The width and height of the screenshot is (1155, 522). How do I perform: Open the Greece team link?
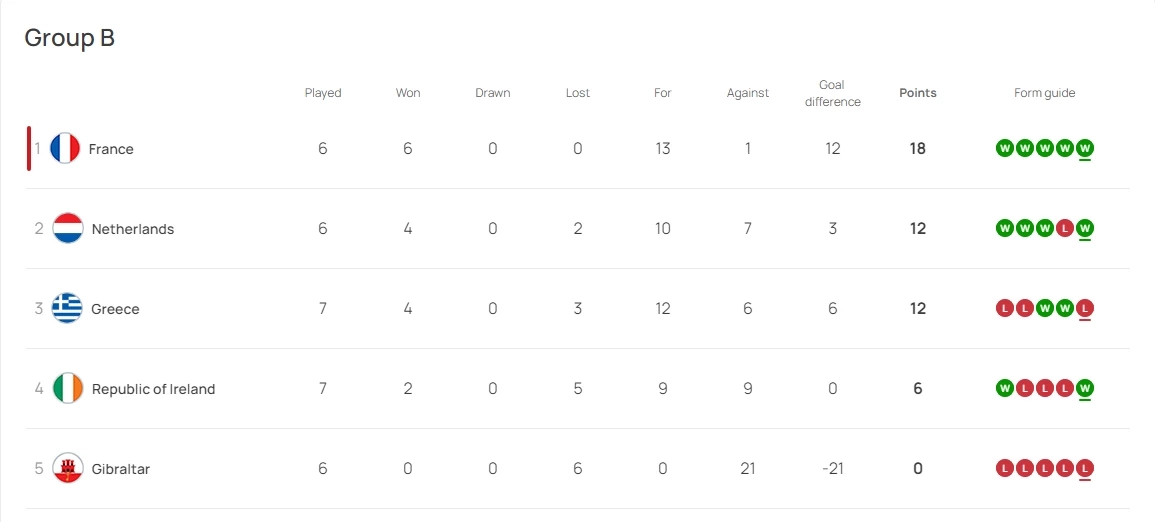click(115, 309)
